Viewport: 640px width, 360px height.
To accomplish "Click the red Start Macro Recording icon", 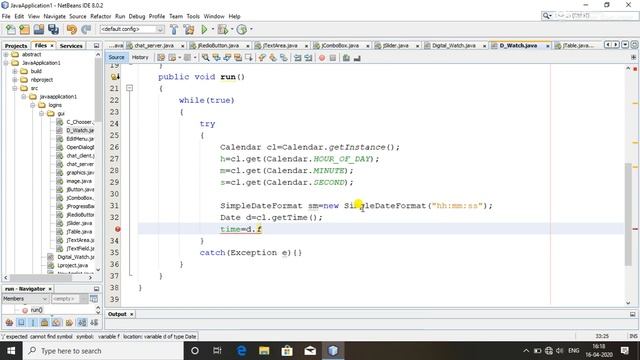I will pyautogui.click(x=322, y=58).
